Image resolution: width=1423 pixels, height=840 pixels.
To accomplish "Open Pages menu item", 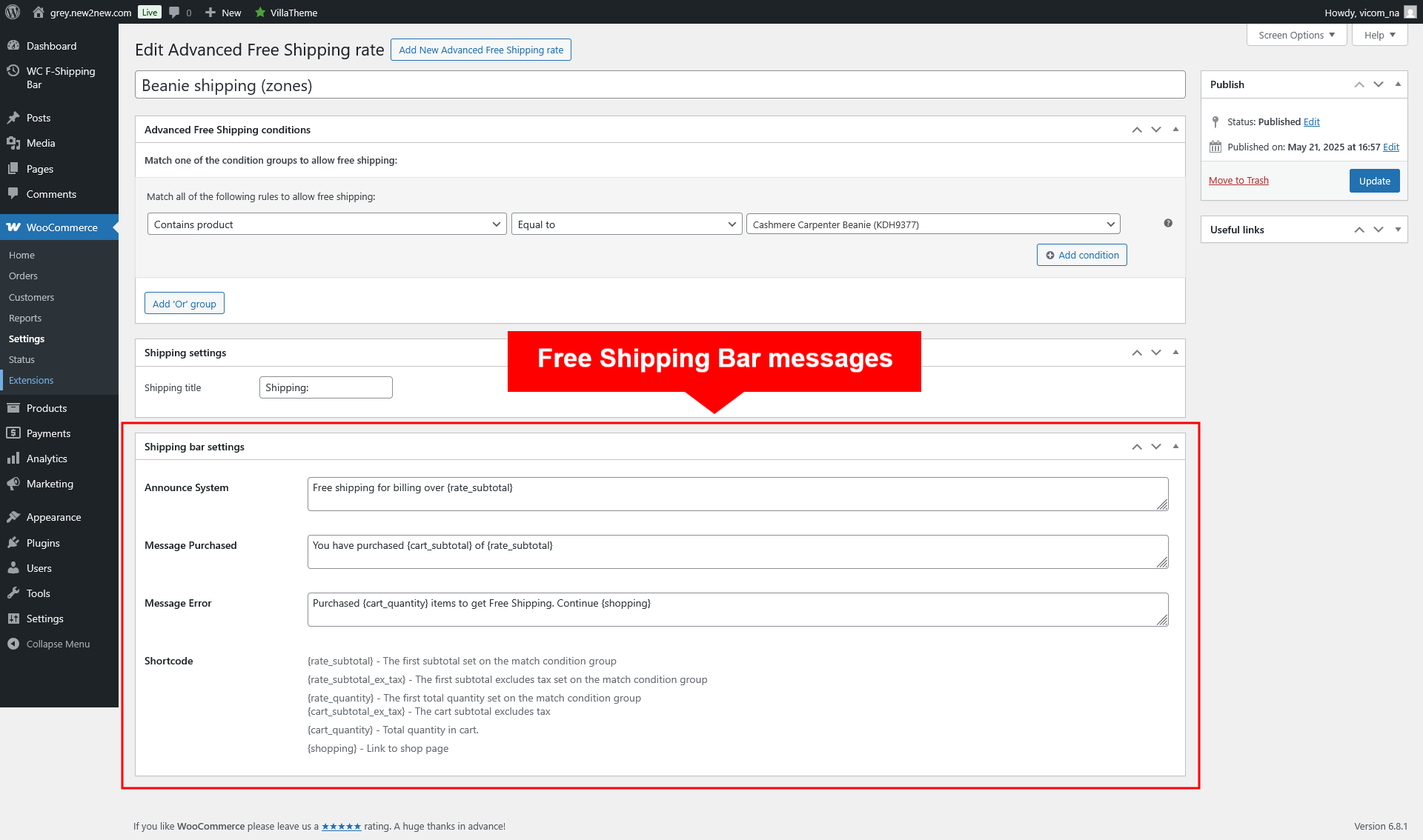I will click(40, 169).
